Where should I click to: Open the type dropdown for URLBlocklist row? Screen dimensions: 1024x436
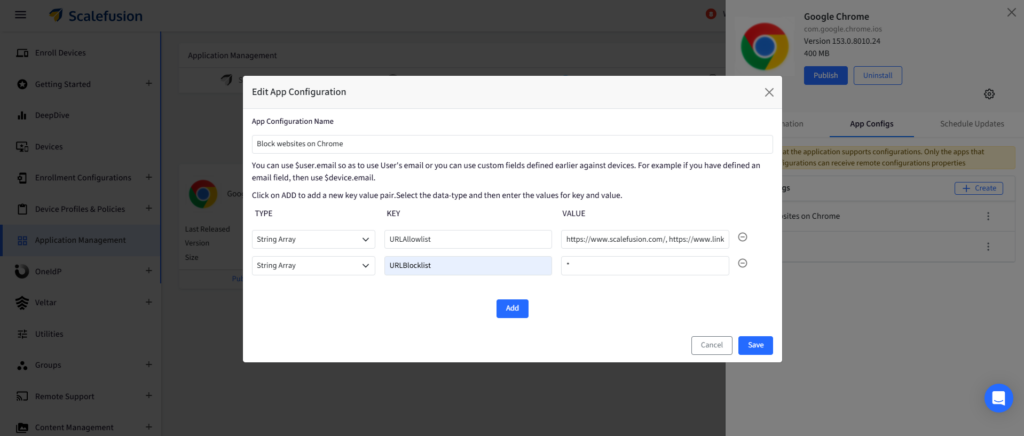pos(313,266)
